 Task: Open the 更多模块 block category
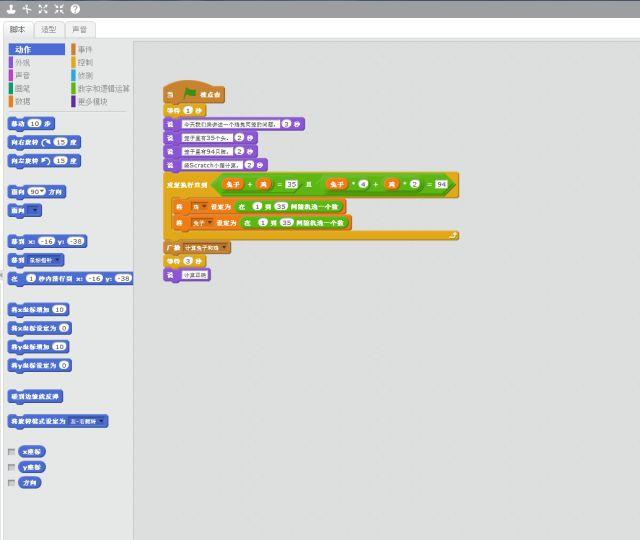click(92, 101)
